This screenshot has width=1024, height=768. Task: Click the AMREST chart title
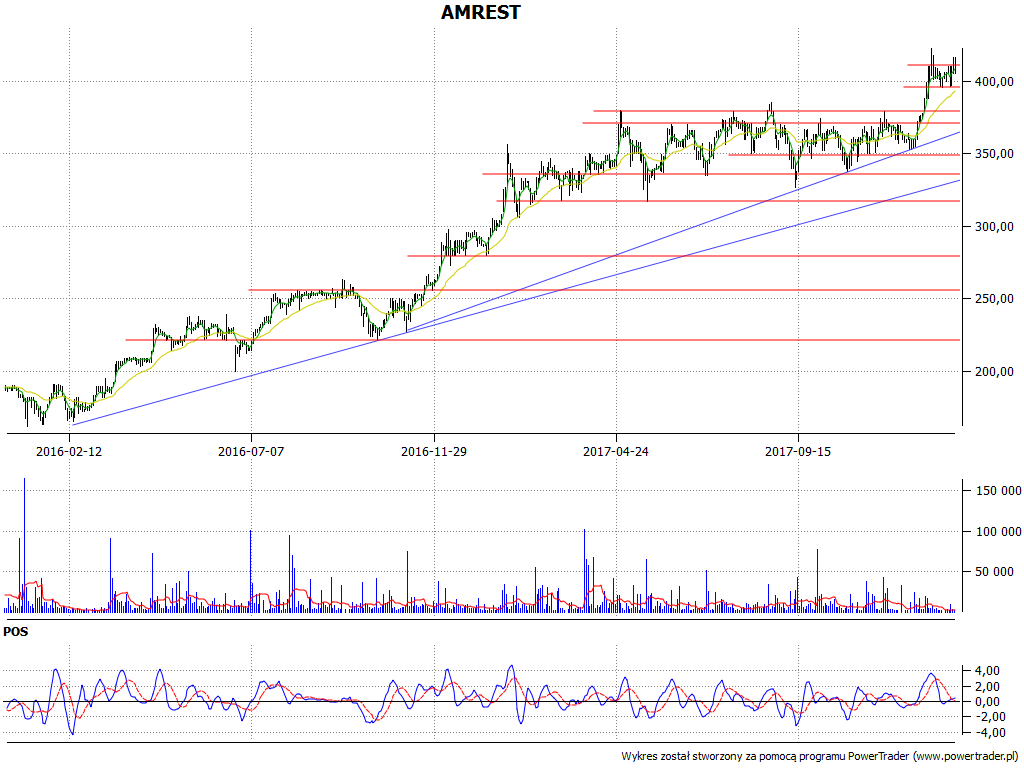[x=481, y=12]
